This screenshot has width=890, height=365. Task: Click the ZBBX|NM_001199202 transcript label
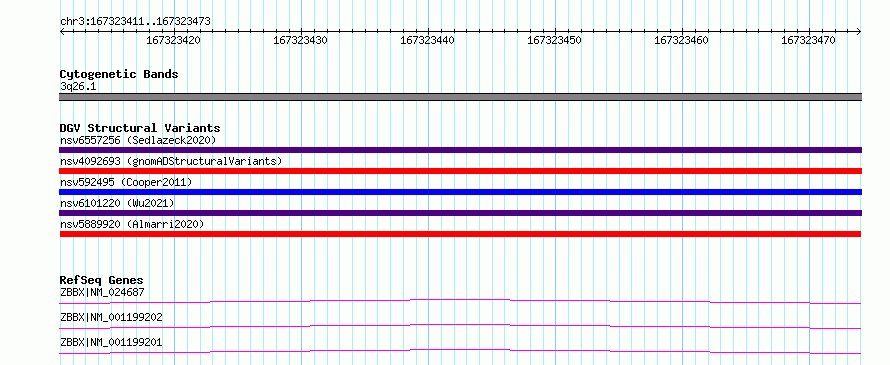point(111,317)
